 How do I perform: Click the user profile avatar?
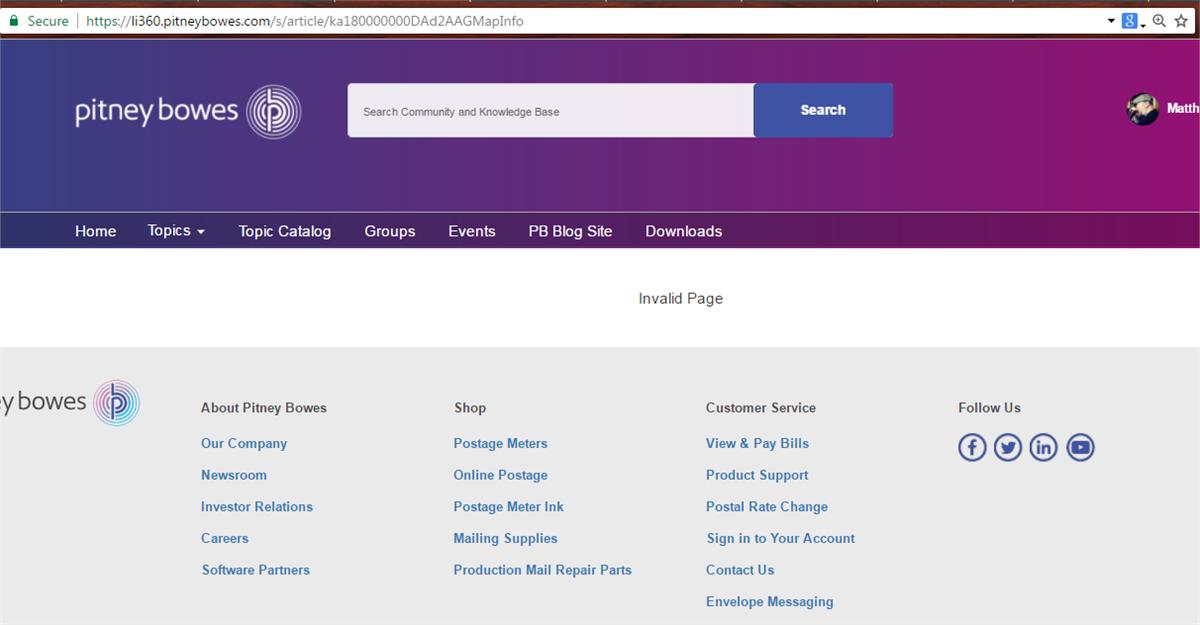coord(1143,109)
